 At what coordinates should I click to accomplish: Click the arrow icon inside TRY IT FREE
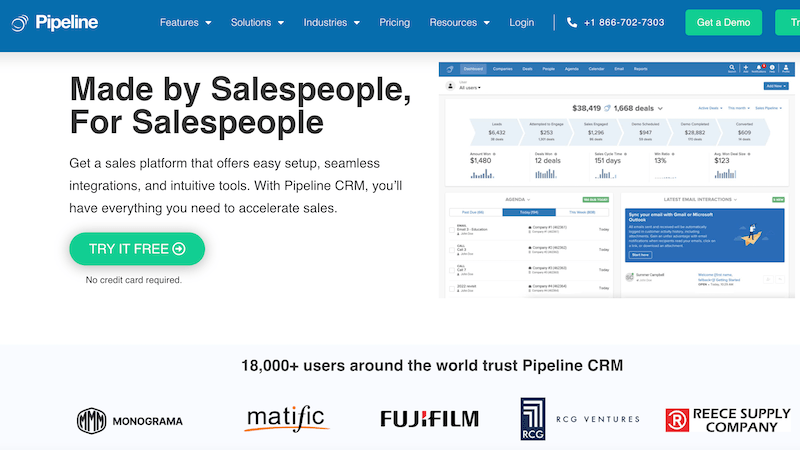coord(179,249)
